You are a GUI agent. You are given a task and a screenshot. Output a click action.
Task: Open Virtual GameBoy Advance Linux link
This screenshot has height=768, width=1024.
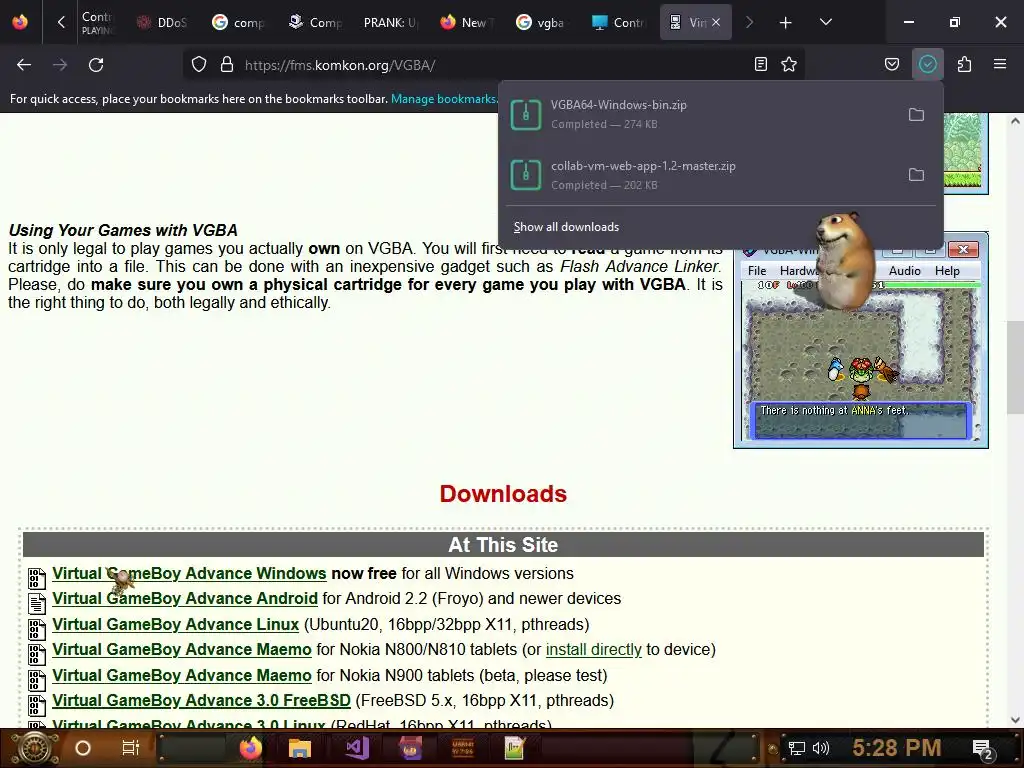coord(176,624)
